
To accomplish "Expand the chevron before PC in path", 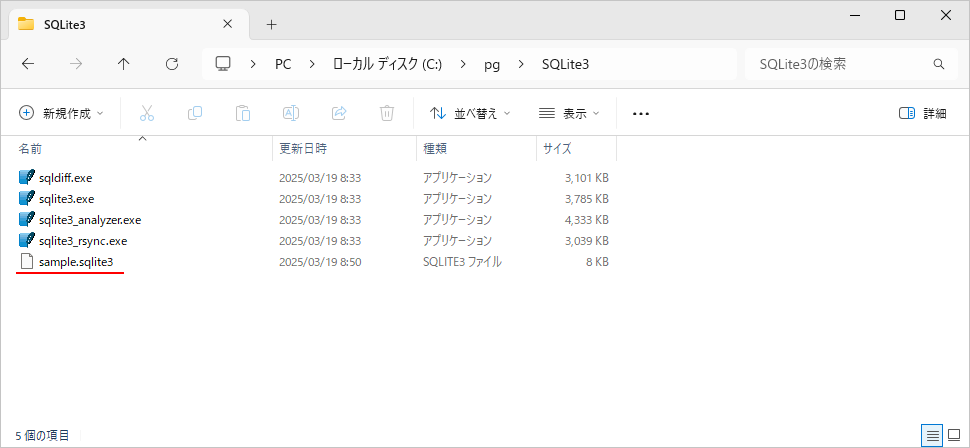I will (x=253, y=64).
